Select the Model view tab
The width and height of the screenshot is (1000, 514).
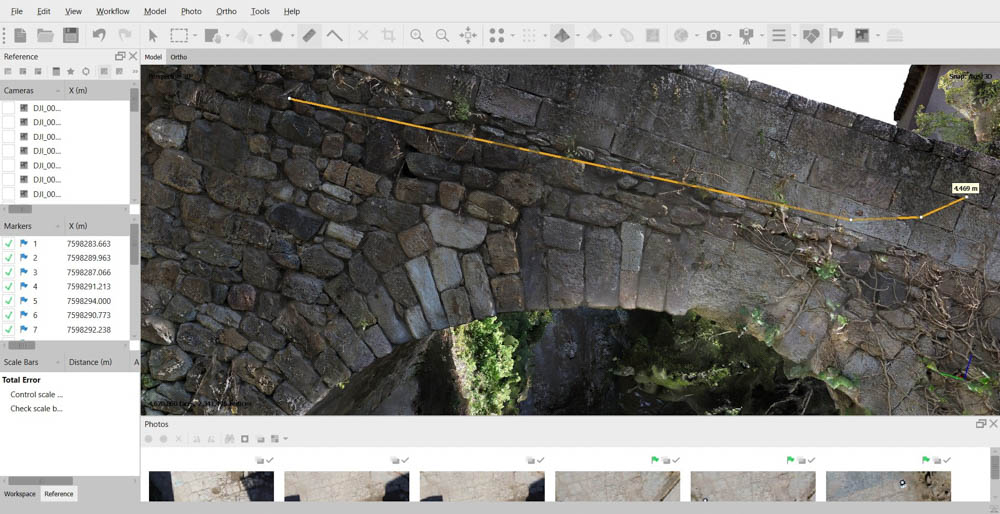pos(153,57)
